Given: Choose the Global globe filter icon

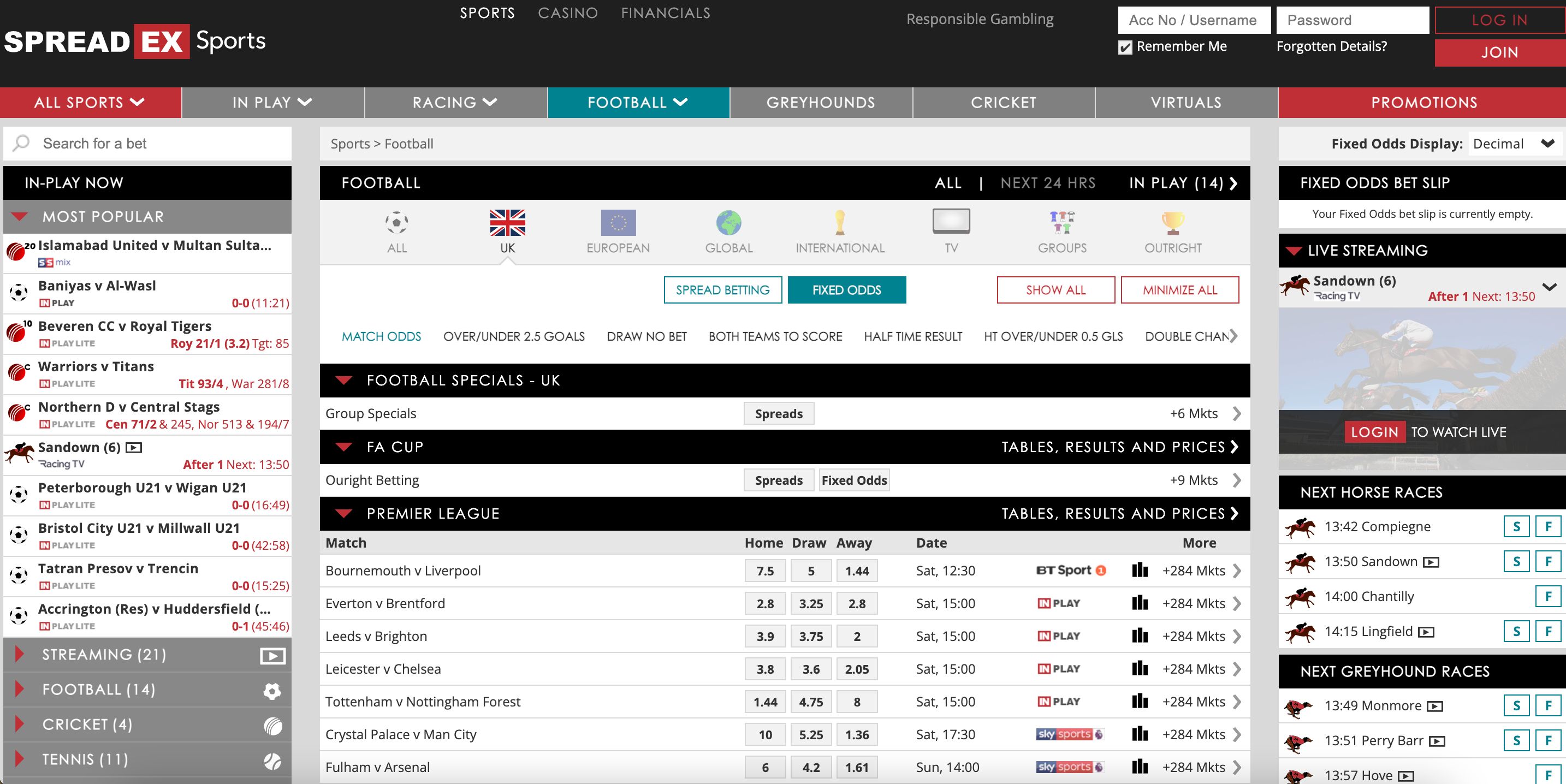Looking at the screenshot, I should pos(728,223).
